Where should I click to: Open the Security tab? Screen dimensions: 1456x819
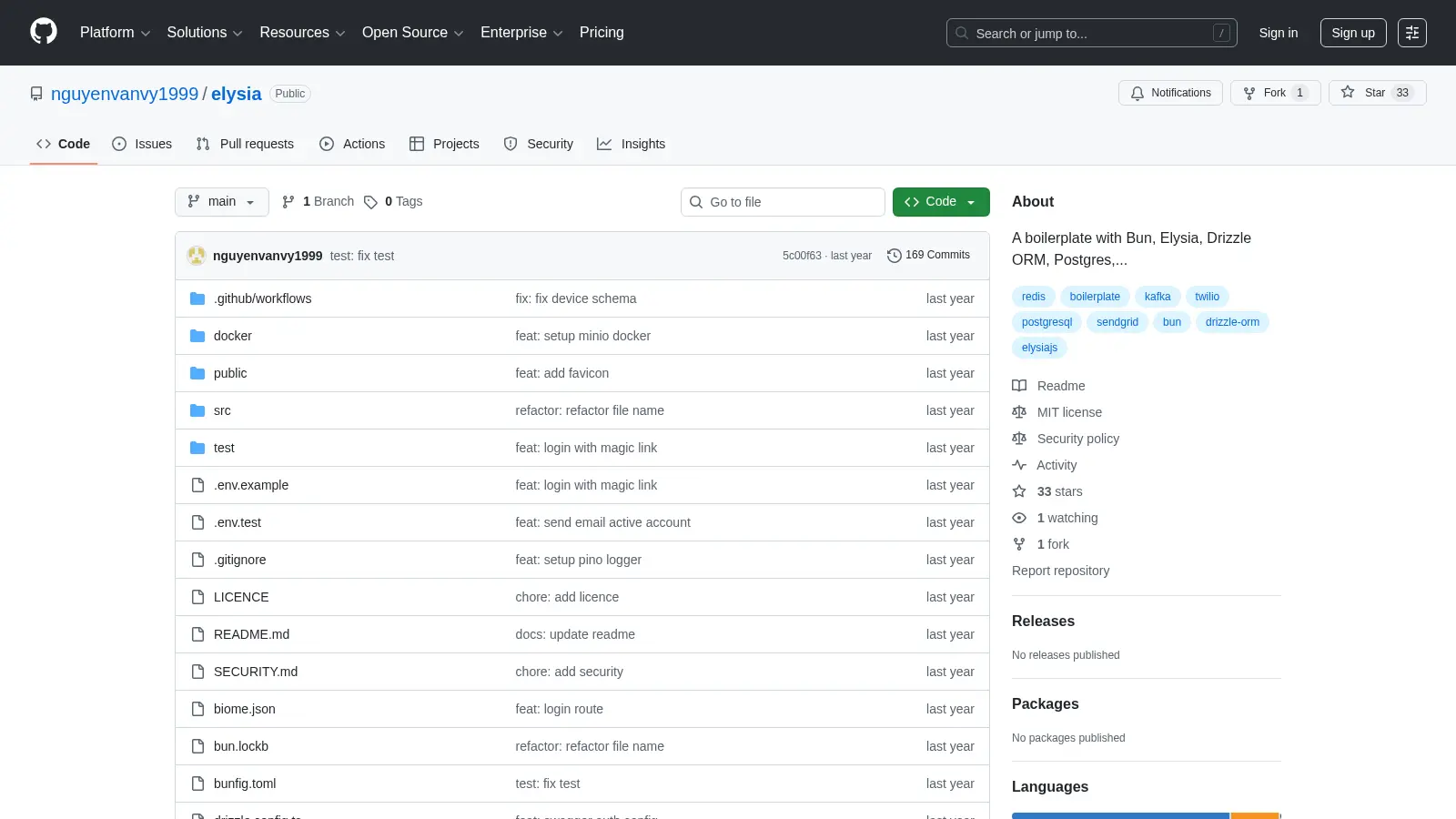[539, 144]
